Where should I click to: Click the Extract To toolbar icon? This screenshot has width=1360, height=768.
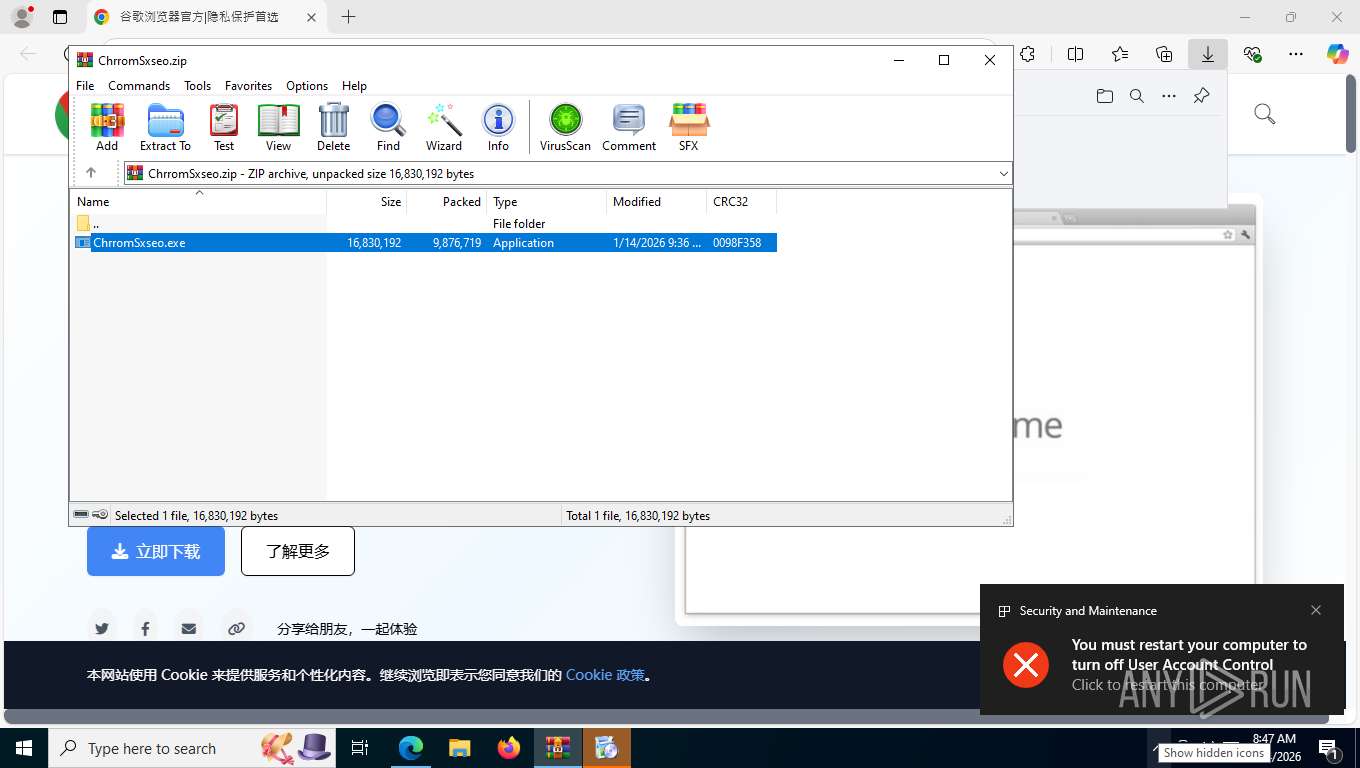tap(165, 127)
